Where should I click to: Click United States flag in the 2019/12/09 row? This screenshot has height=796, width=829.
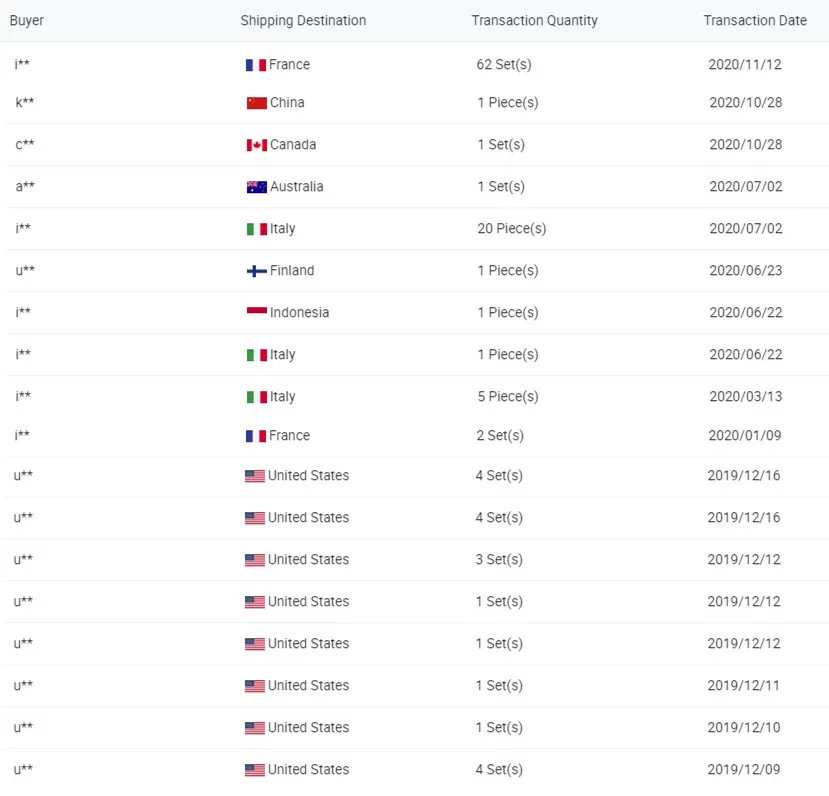coord(254,770)
